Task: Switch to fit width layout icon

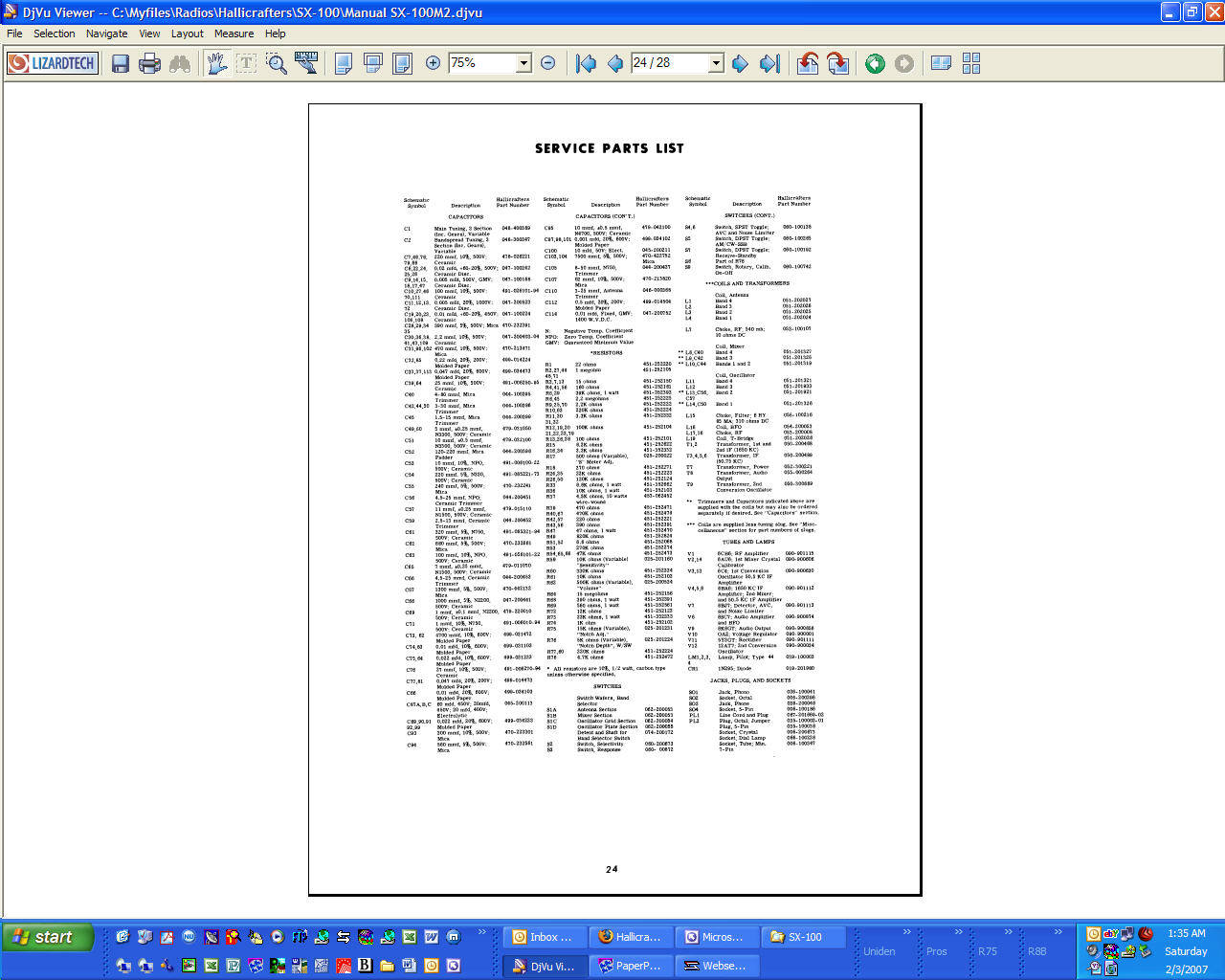Action: pyautogui.click(x=373, y=63)
